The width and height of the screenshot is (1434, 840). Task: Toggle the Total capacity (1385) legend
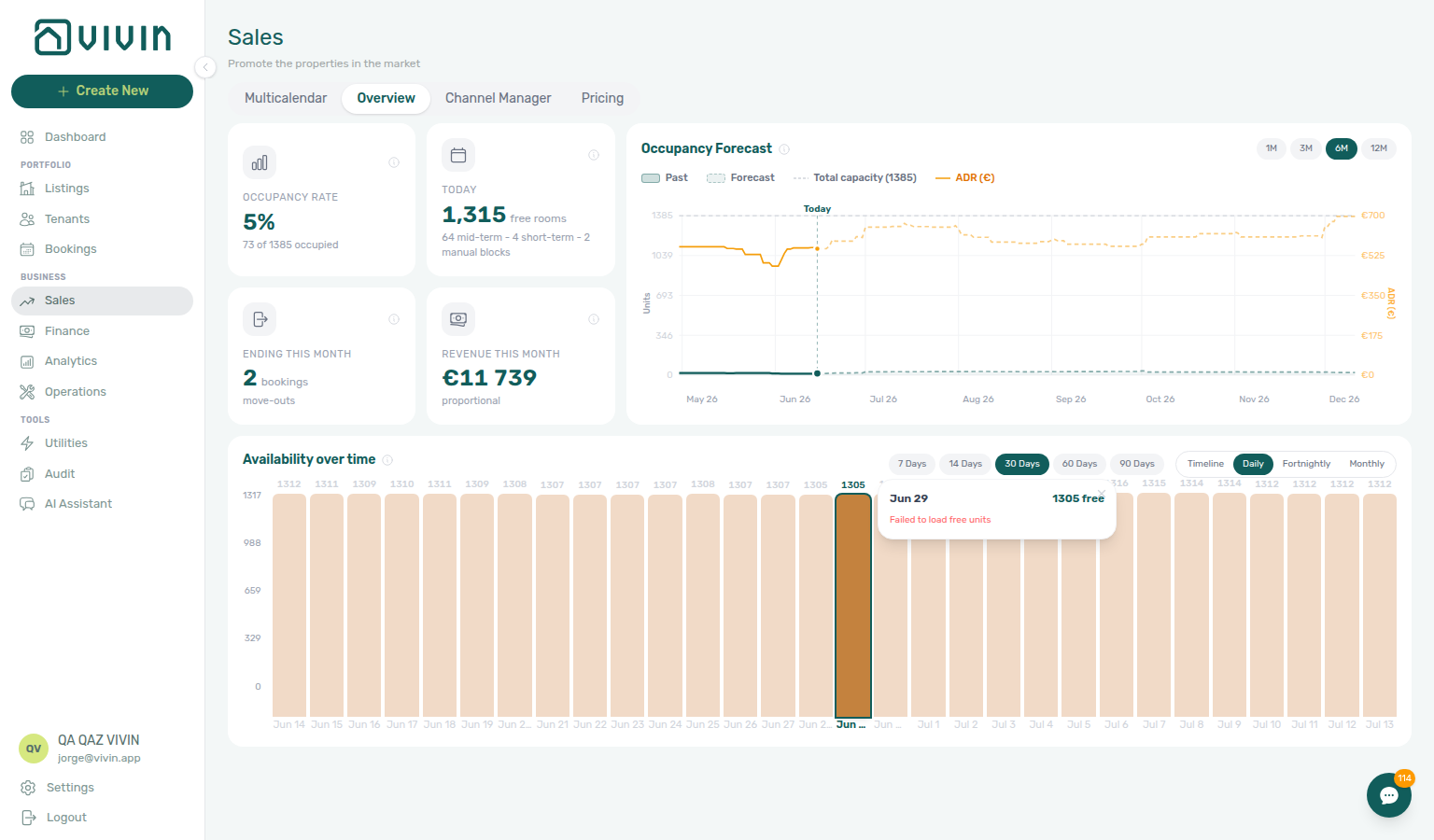(x=855, y=178)
